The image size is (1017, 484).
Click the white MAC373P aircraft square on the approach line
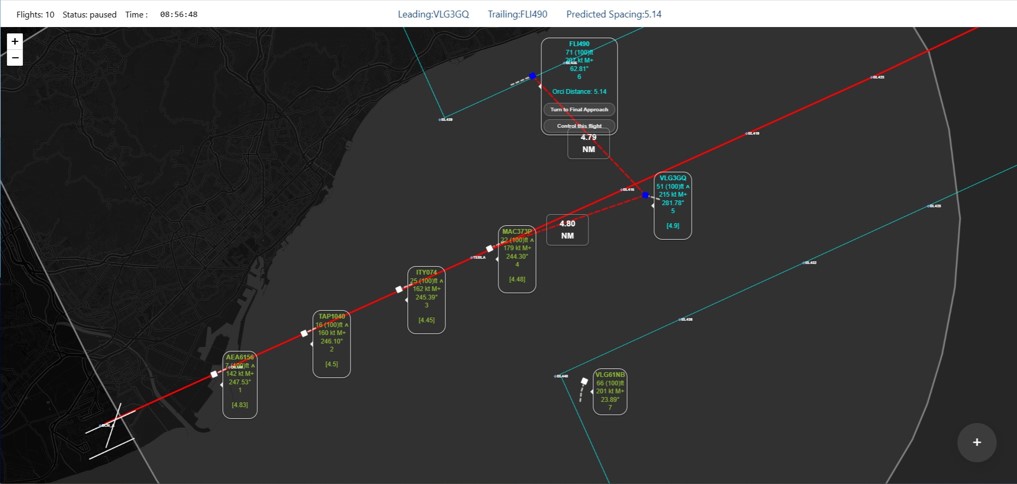[x=490, y=248]
